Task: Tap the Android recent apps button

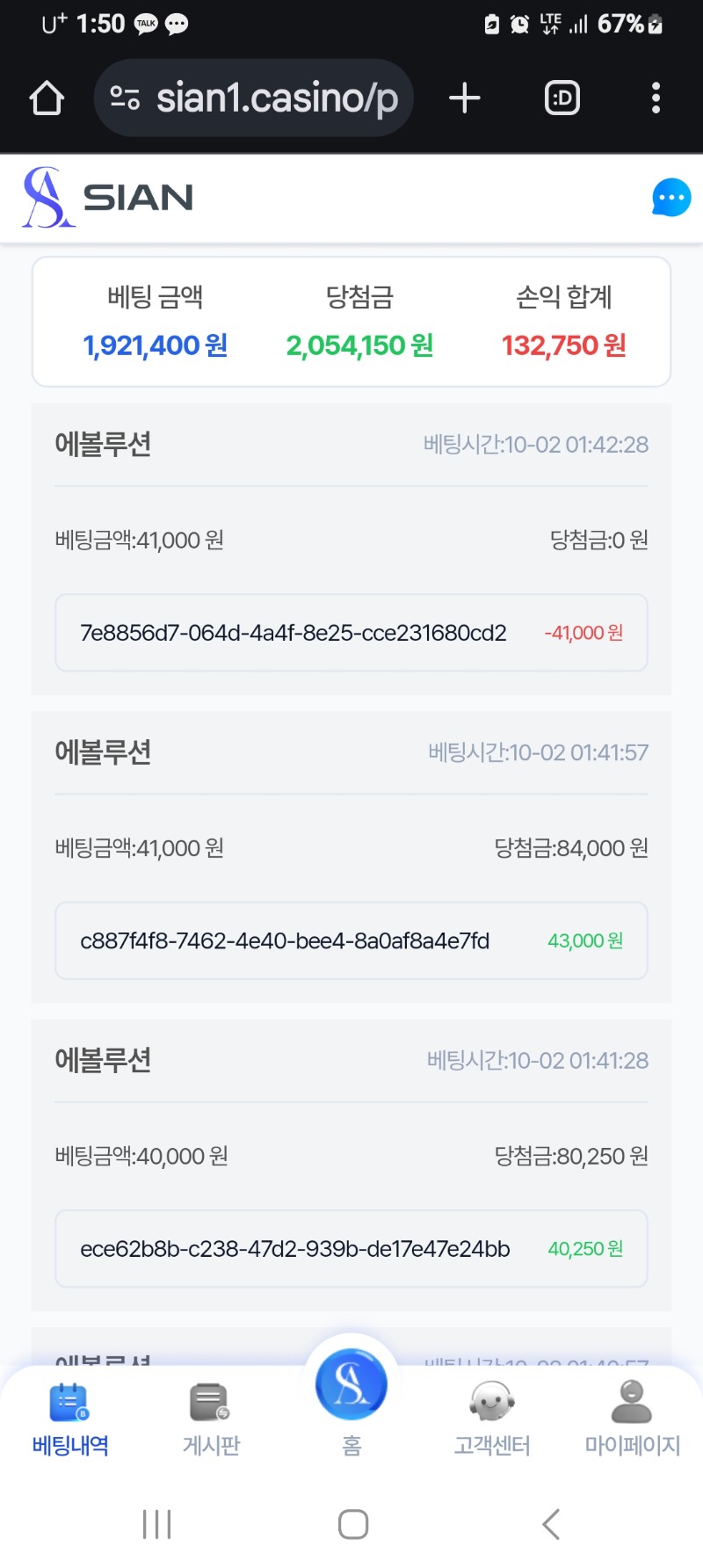Action: tap(157, 1524)
